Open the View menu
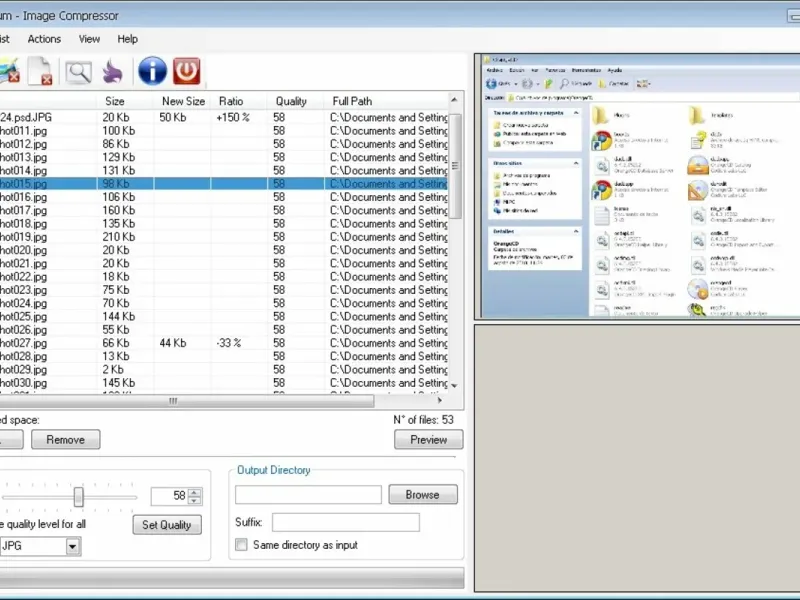The image size is (800, 600). pyautogui.click(x=89, y=39)
